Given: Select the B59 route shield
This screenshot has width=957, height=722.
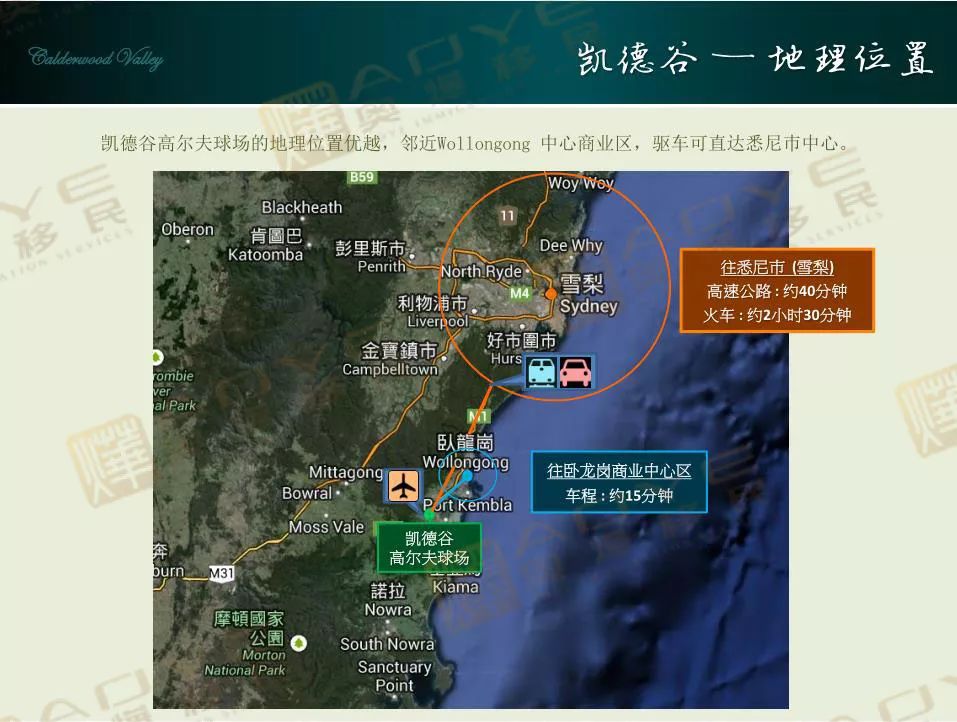Looking at the screenshot, I should click(x=362, y=177).
